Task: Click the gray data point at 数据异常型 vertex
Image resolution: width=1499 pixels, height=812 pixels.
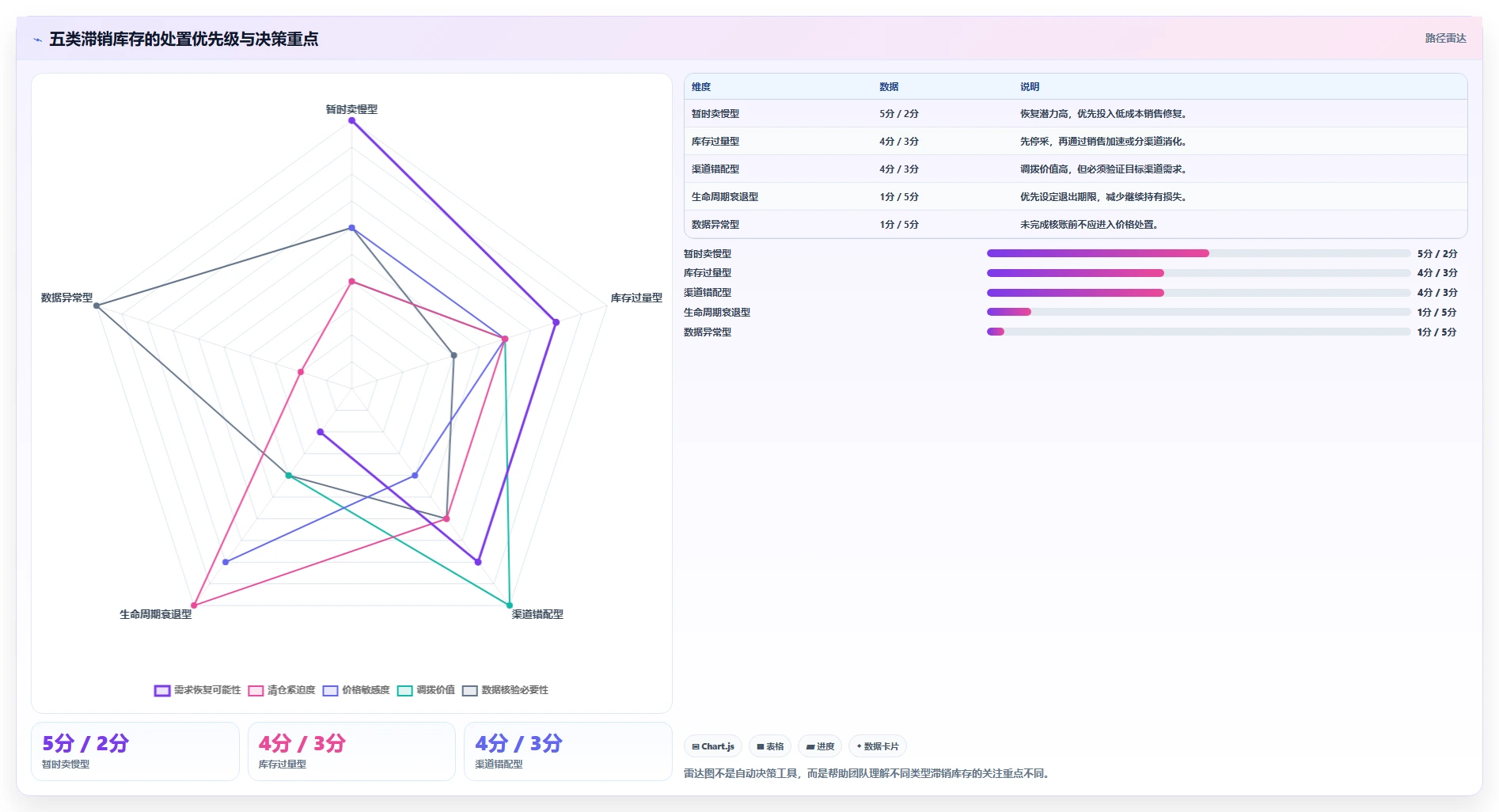Action: 97,305
